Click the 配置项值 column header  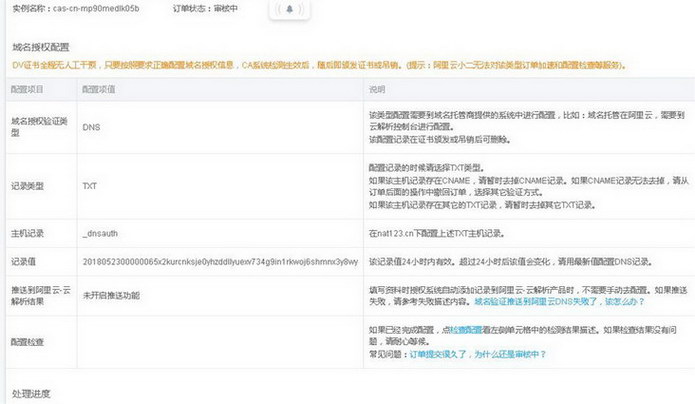100,89
